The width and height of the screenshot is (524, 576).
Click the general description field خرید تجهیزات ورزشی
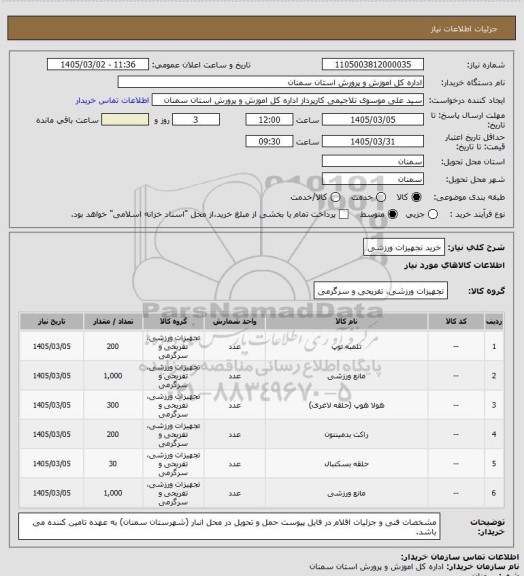coord(404,248)
